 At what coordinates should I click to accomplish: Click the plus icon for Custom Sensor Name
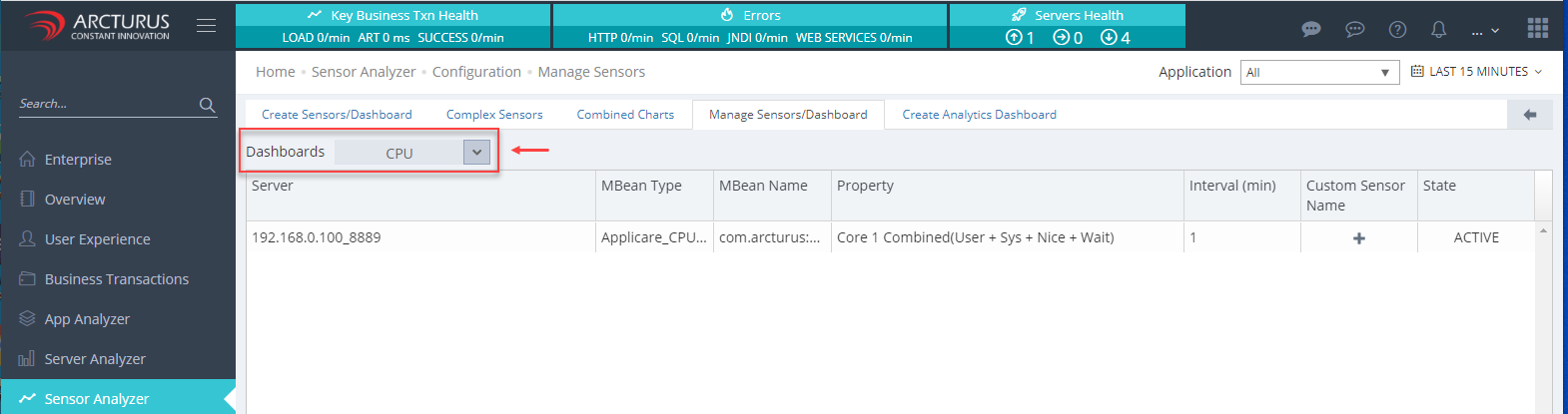pos(1358,238)
